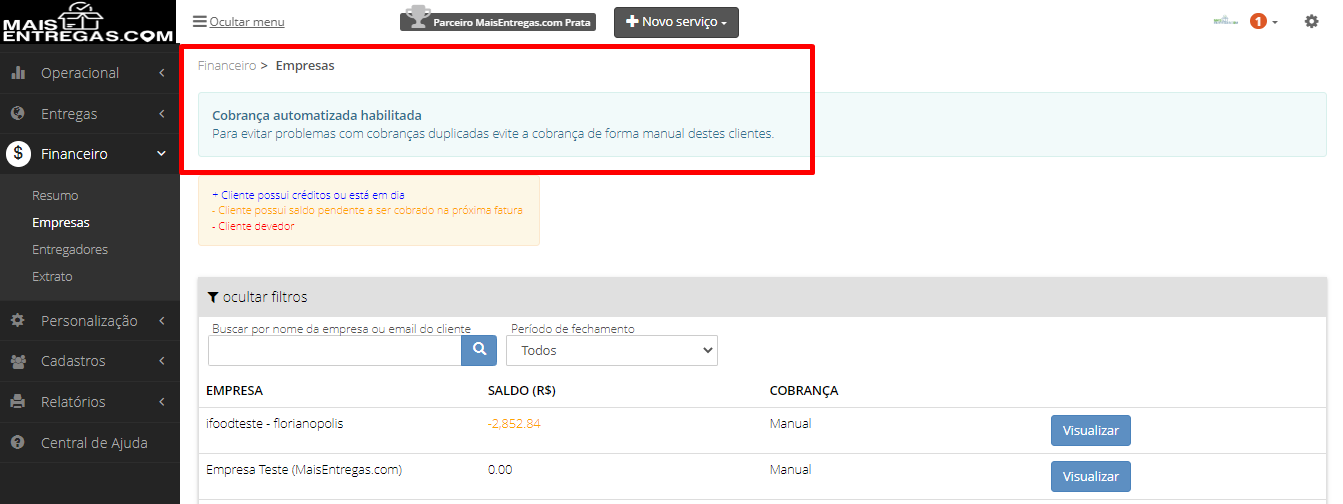This screenshot has height=504, width=1343.
Task: Click Visualizar for ifoodteste - florianopolis
Action: [1091, 431]
